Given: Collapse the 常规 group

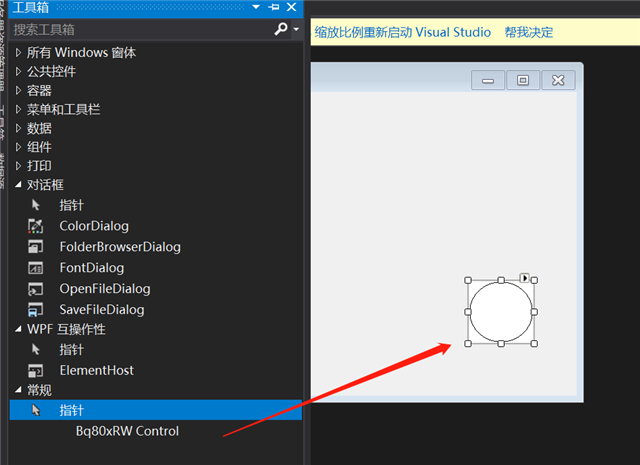Looking at the screenshot, I should 18,390.
